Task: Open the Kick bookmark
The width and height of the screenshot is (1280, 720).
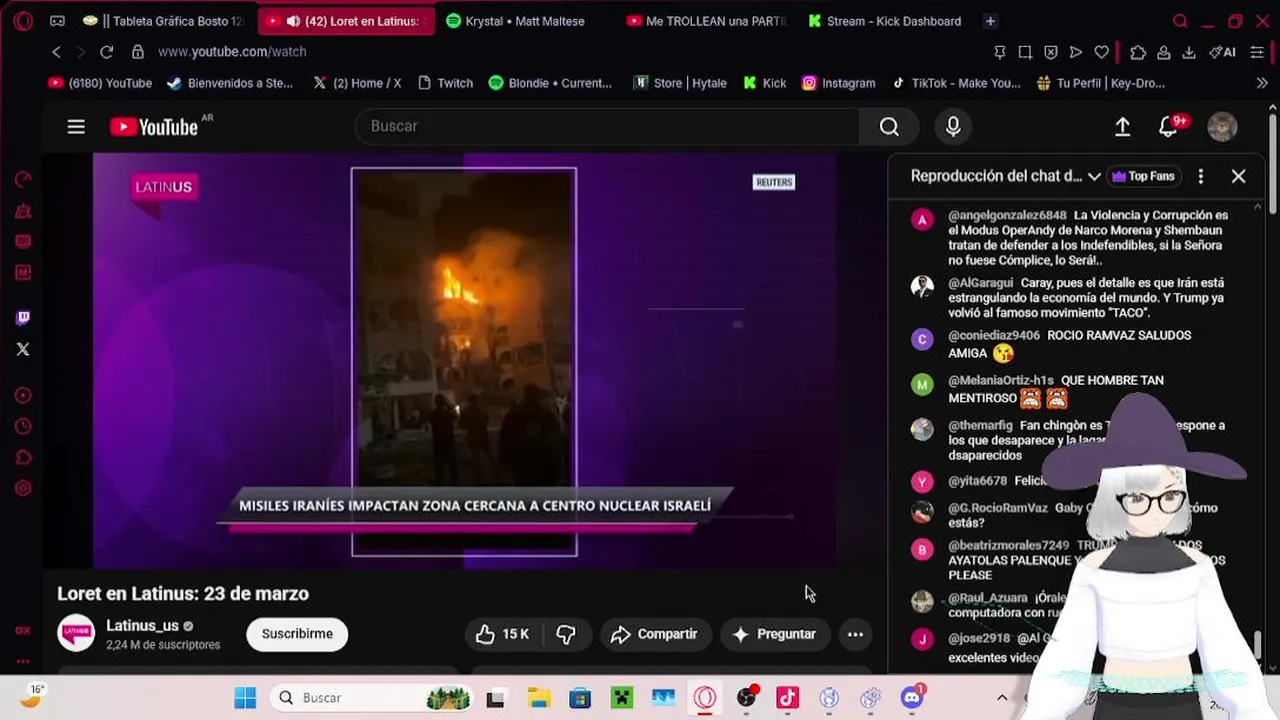Action: point(765,83)
